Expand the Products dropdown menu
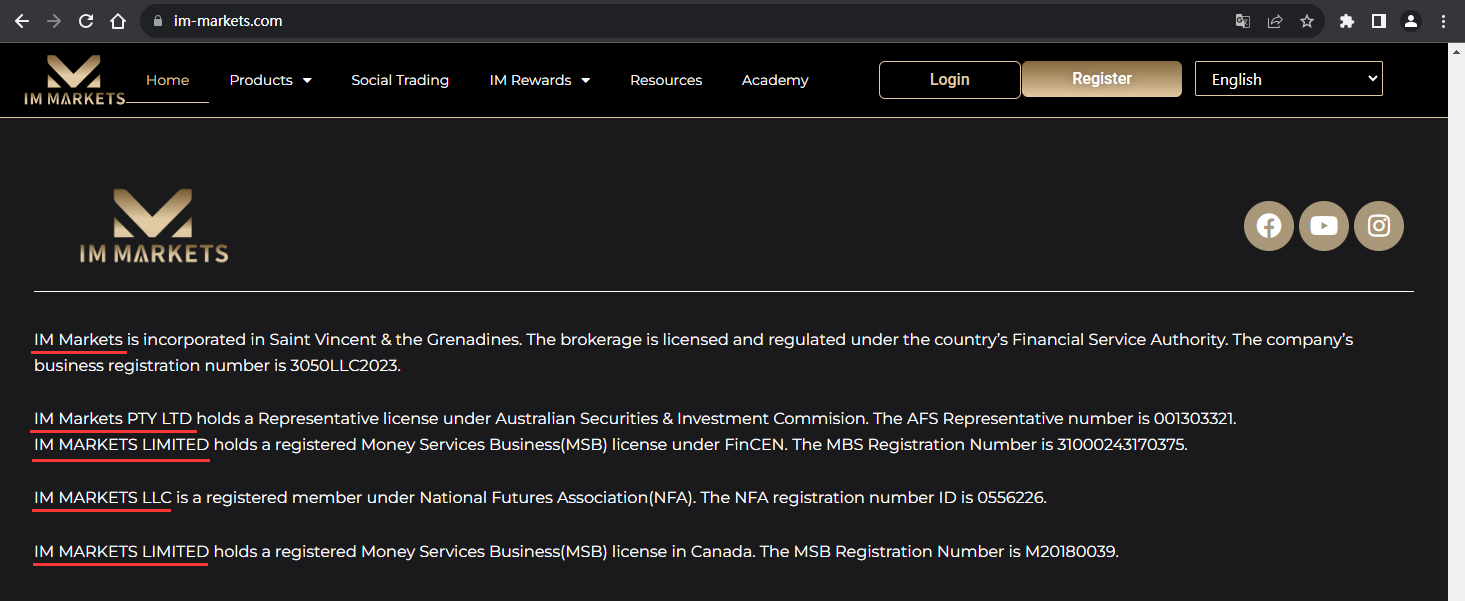This screenshot has height=601, width=1465. coord(270,80)
